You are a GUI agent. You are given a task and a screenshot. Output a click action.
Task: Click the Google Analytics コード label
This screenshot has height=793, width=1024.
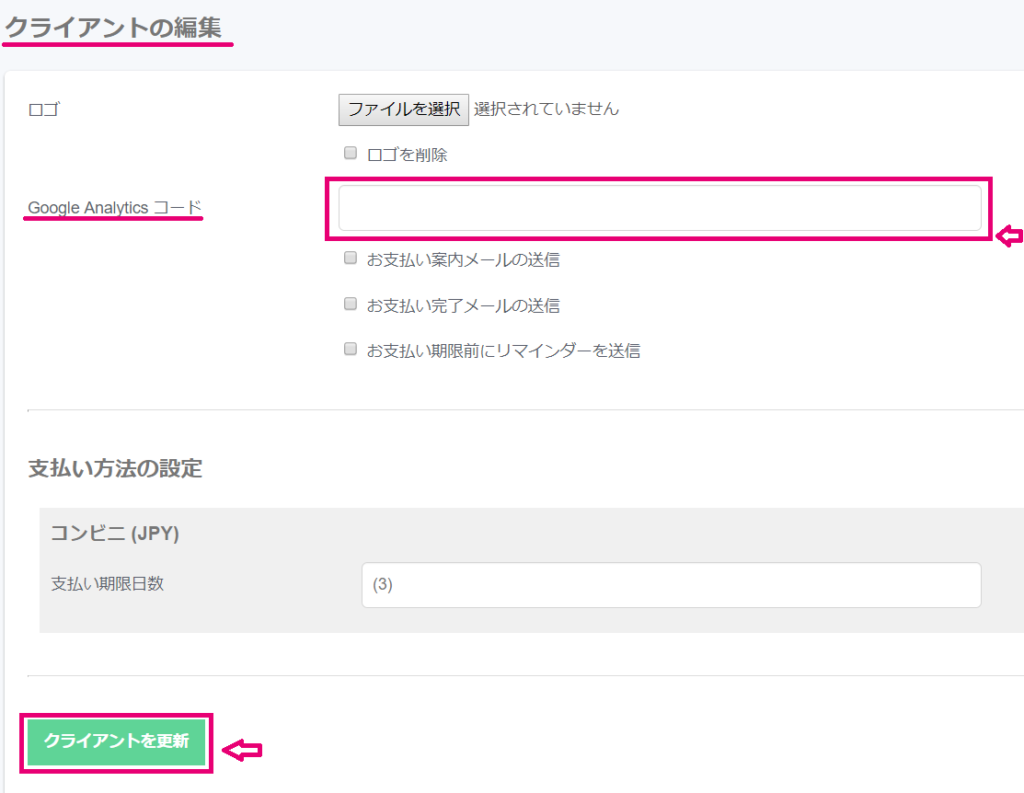point(114,208)
